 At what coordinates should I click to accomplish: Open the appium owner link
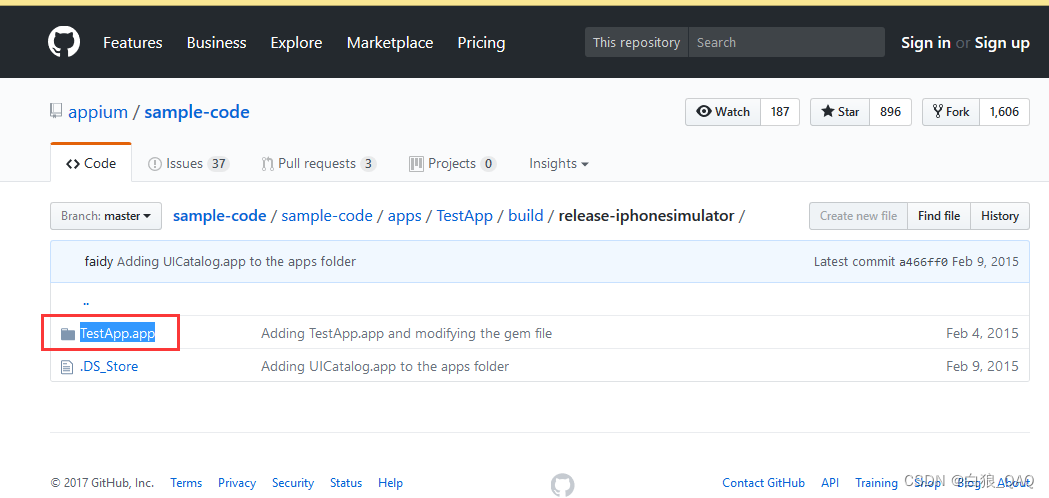click(98, 112)
